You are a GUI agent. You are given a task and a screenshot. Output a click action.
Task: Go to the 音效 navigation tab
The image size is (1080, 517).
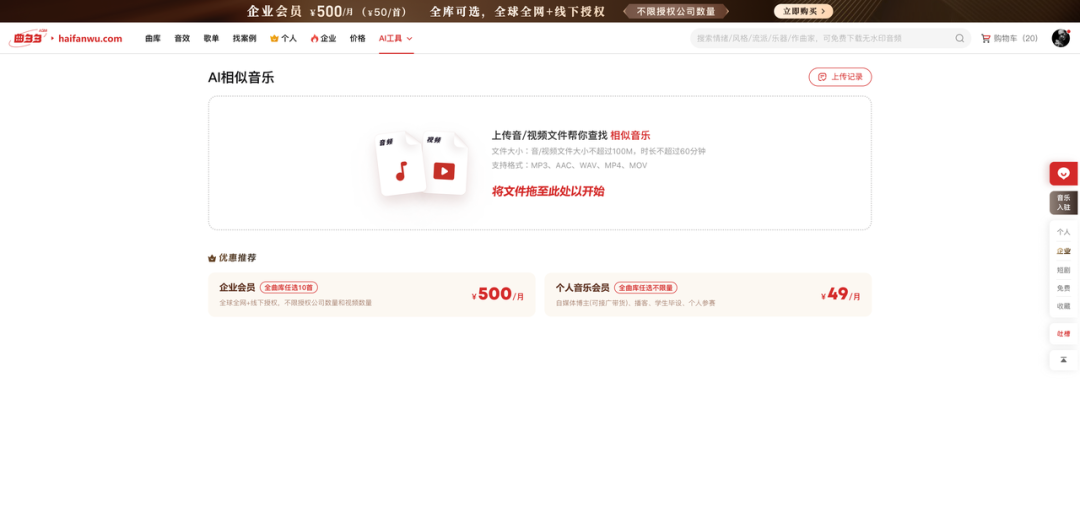(182, 38)
